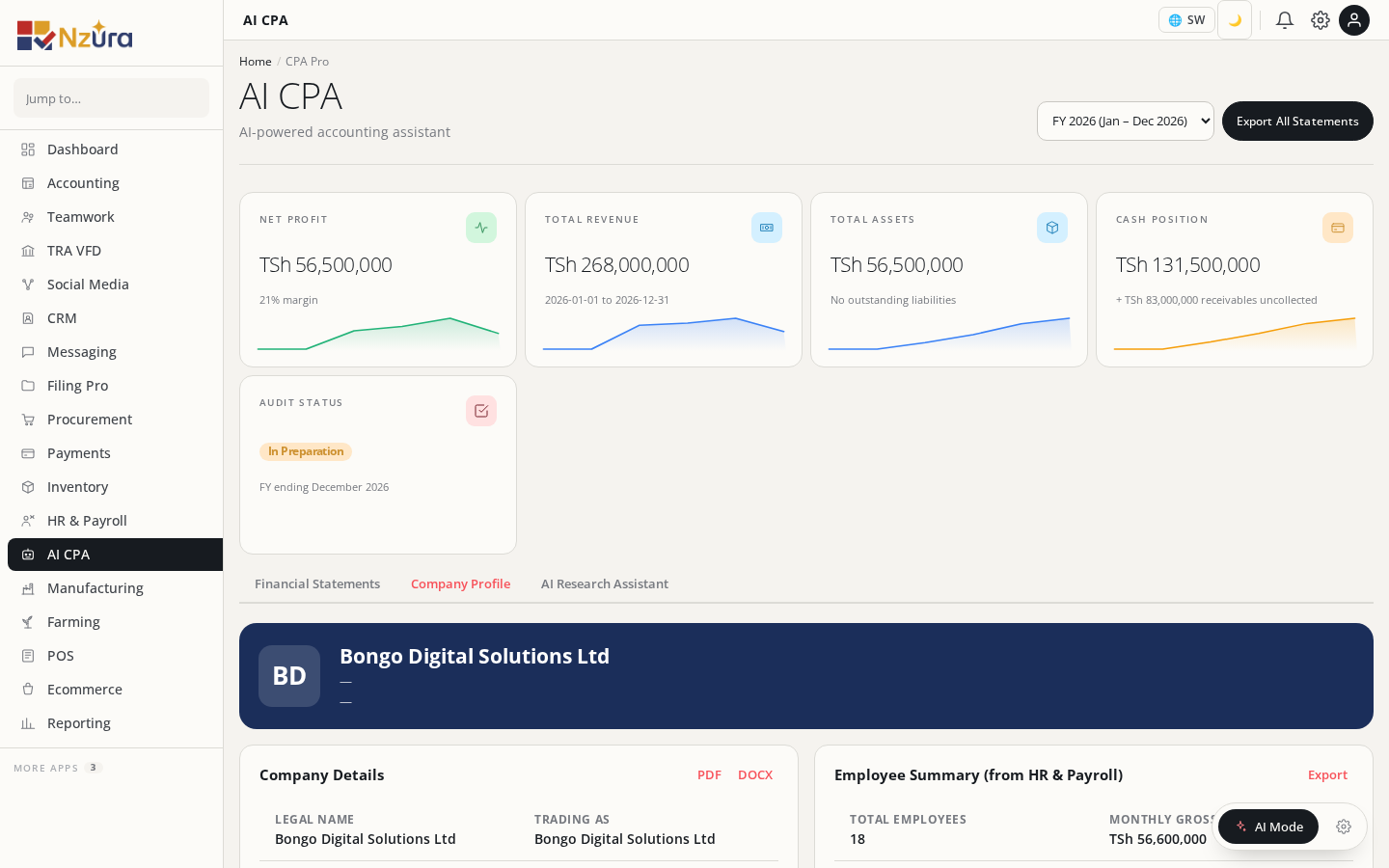Click the Nzura logo
Image resolution: width=1389 pixels, height=868 pixels.
75,35
